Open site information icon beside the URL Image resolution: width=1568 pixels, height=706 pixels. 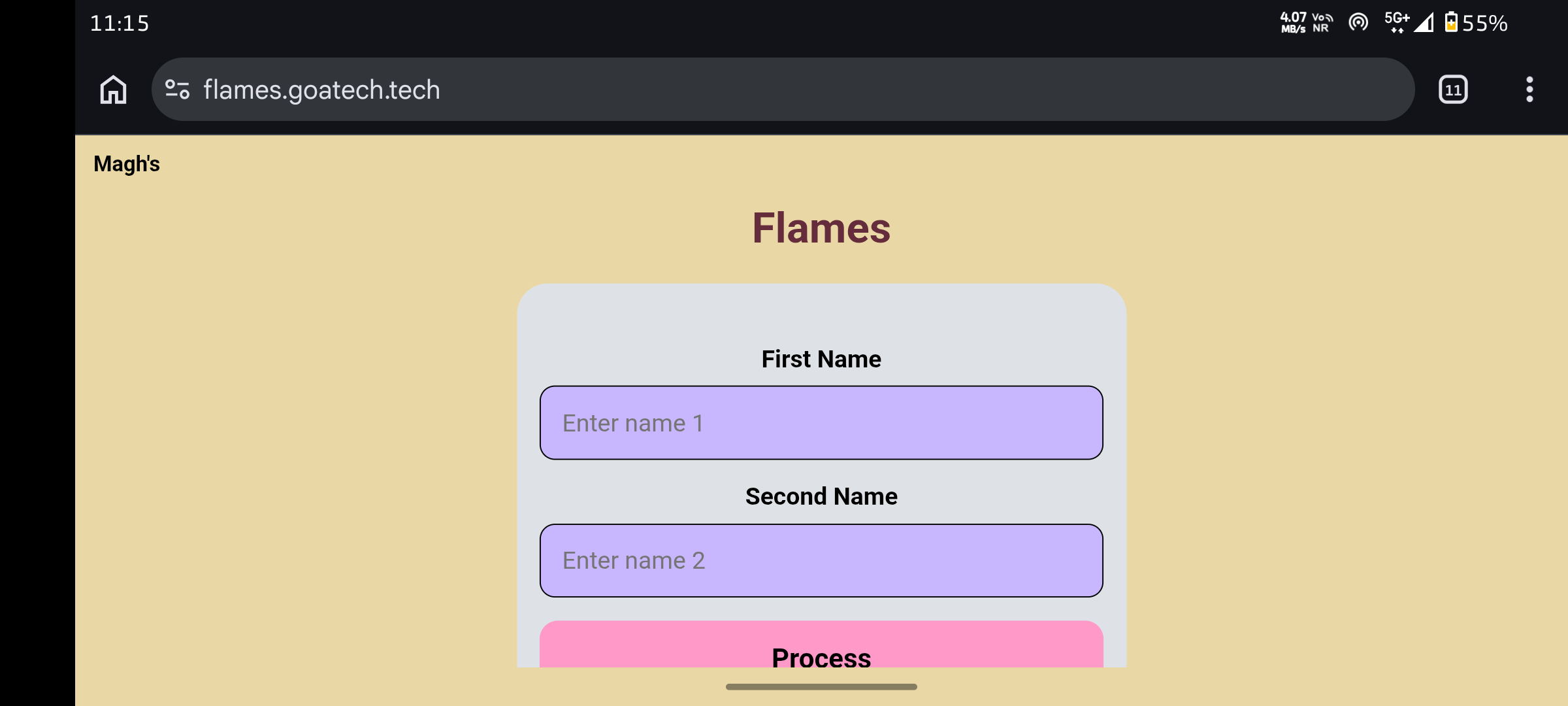point(177,90)
